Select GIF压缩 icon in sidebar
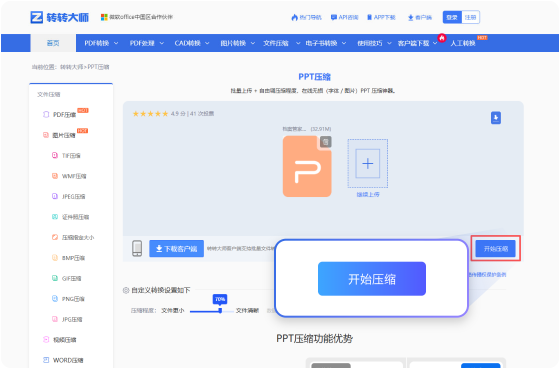 click(x=55, y=278)
